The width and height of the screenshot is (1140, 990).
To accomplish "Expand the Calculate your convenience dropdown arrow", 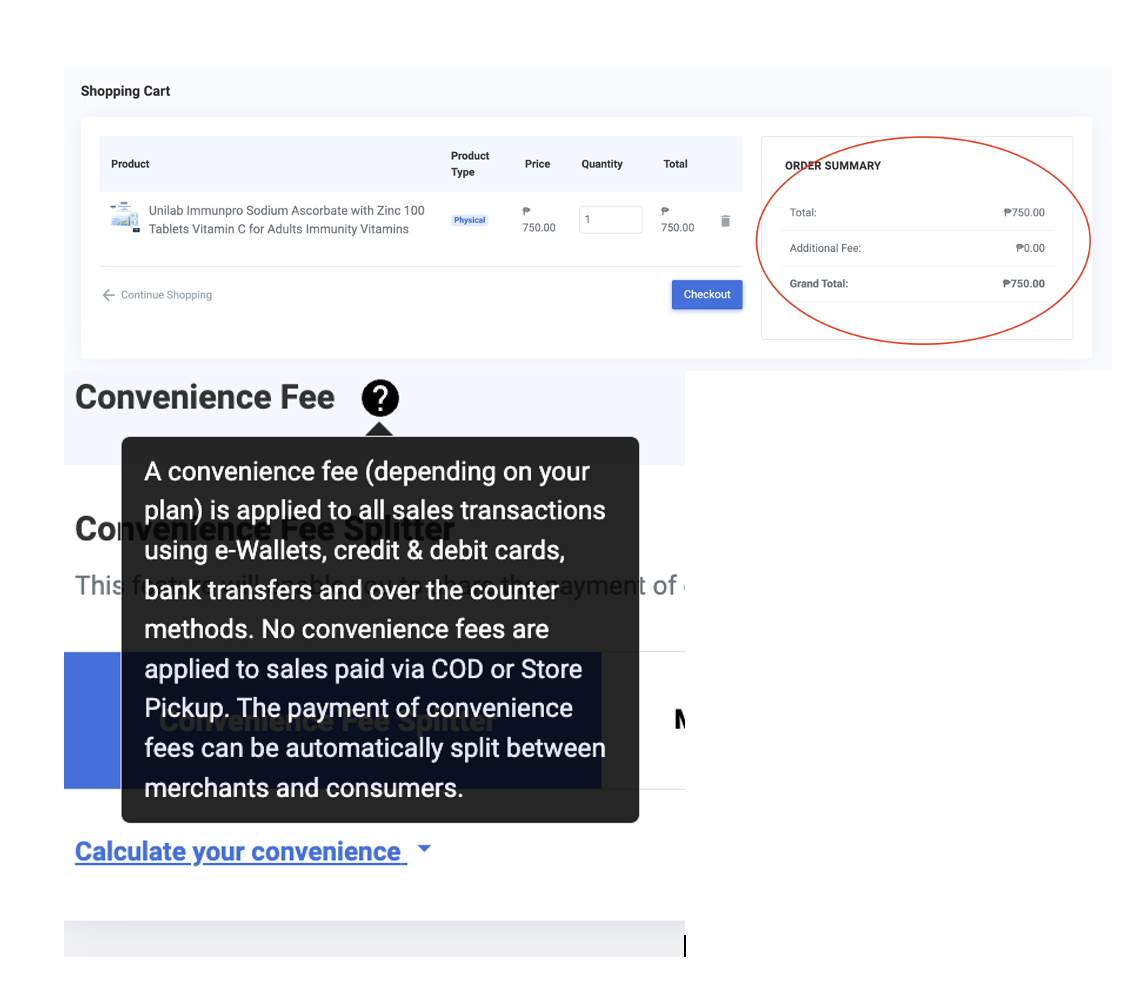I will (x=424, y=849).
